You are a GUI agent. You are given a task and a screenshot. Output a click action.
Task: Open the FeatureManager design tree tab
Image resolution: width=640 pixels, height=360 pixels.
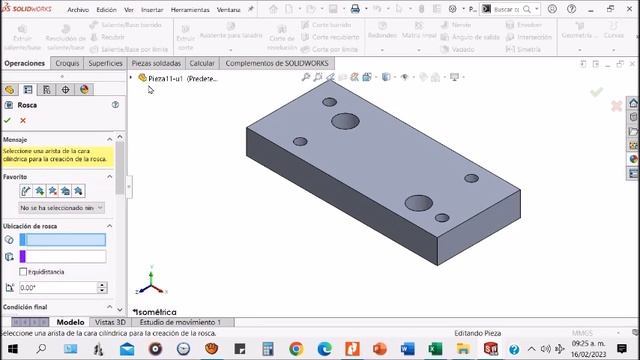tap(9, 89)
